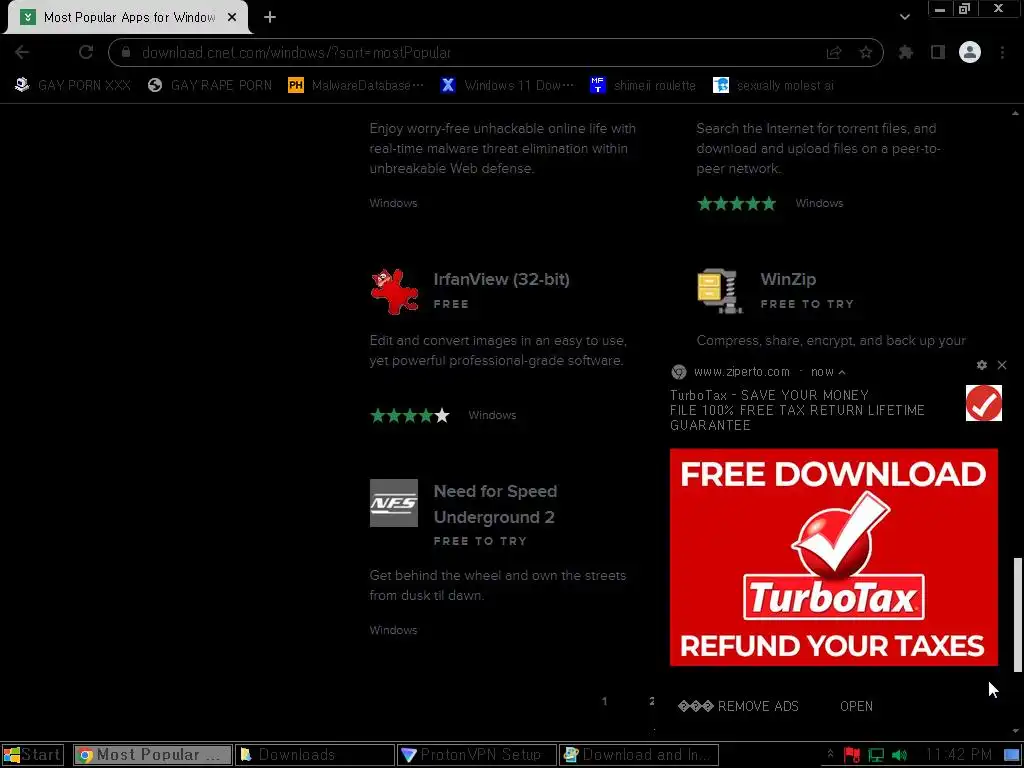1024x768 pixels.
Task: Click the red flag tray icon
Action: coord(852,755)
